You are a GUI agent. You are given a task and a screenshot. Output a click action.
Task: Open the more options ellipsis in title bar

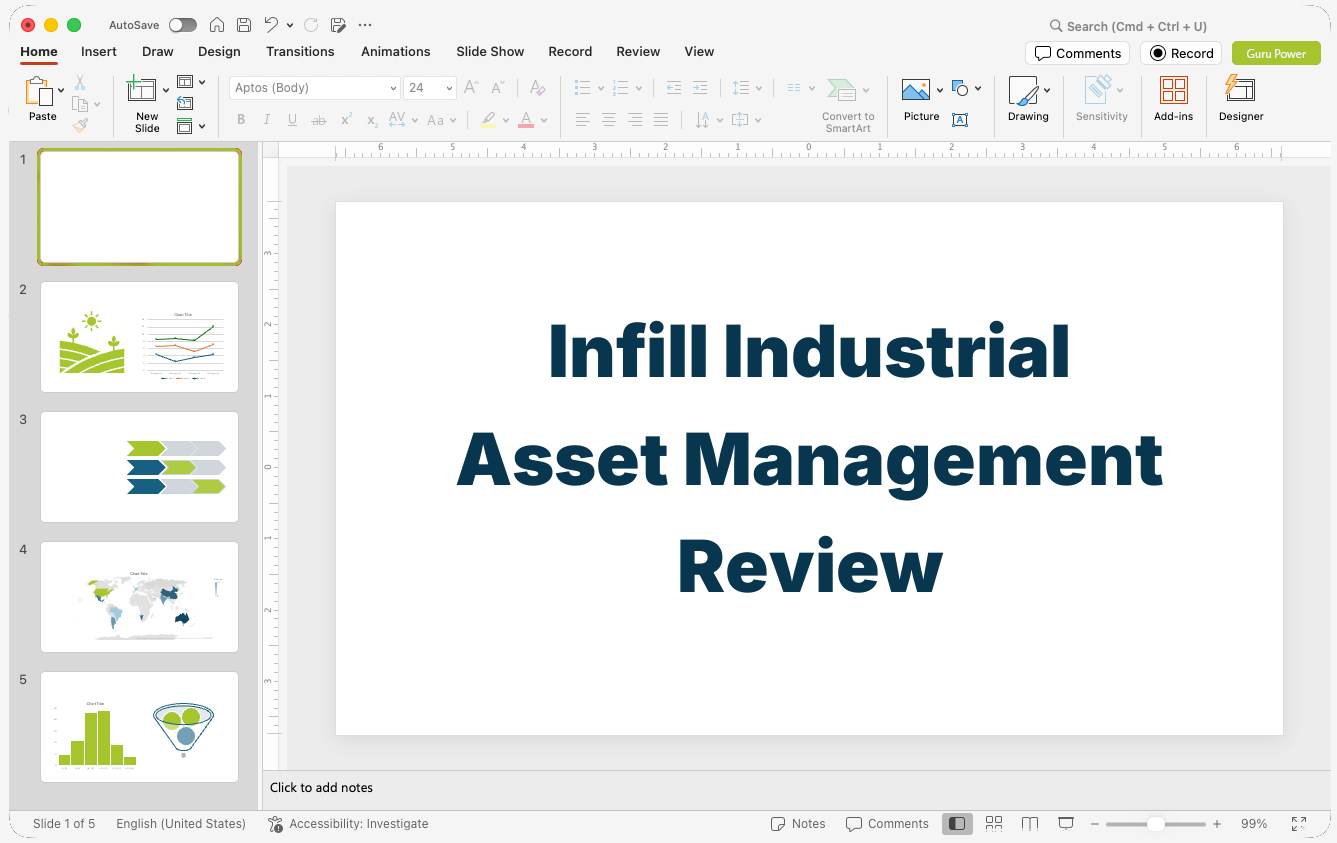click(x=365, y=25)
